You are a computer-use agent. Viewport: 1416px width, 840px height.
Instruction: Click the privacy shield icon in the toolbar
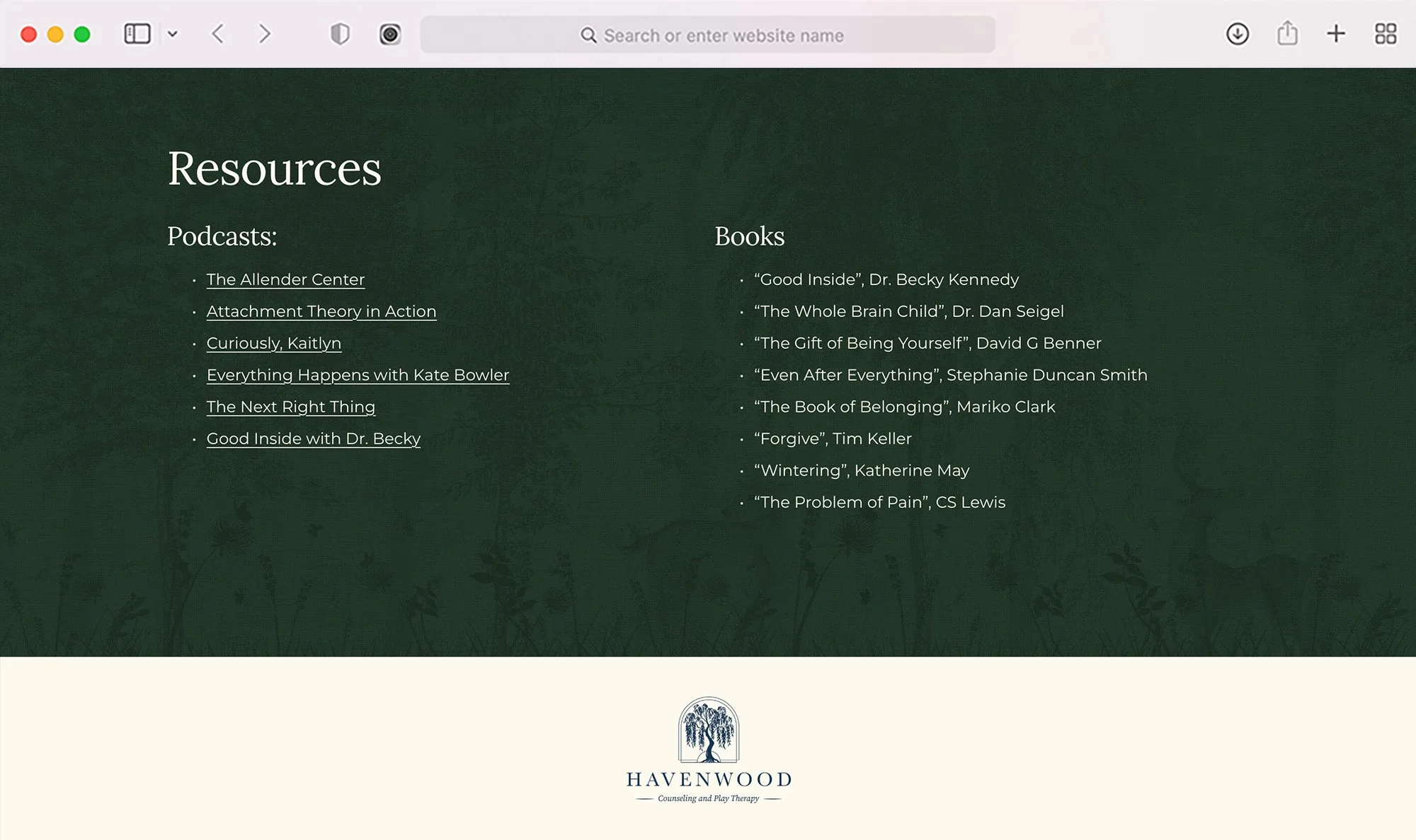coord(341,33)
